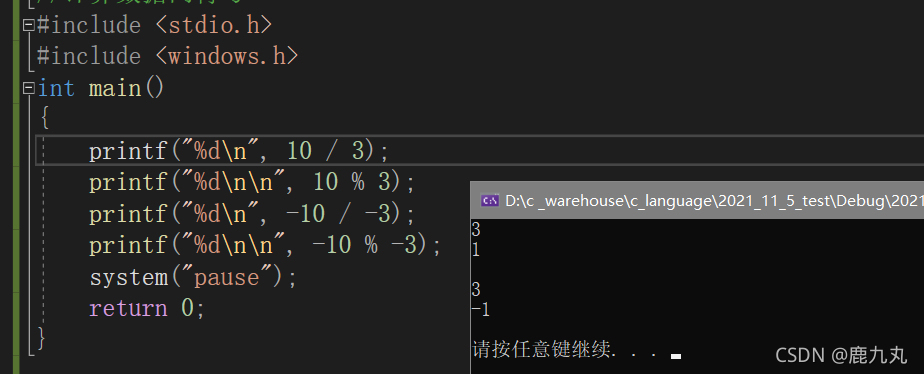Click the printf 10 / 3 line
Screen dimensions: 924x374
pos(239,151)
